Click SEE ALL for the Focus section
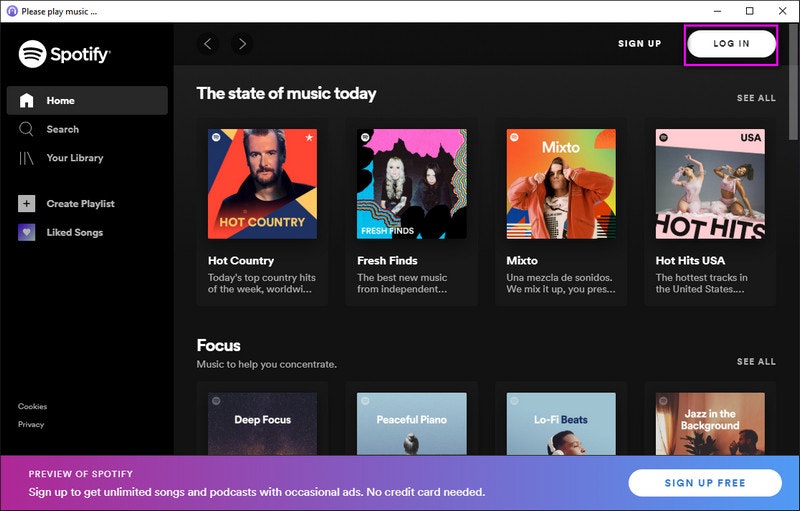The image size is (800, 511). (756, 362)
